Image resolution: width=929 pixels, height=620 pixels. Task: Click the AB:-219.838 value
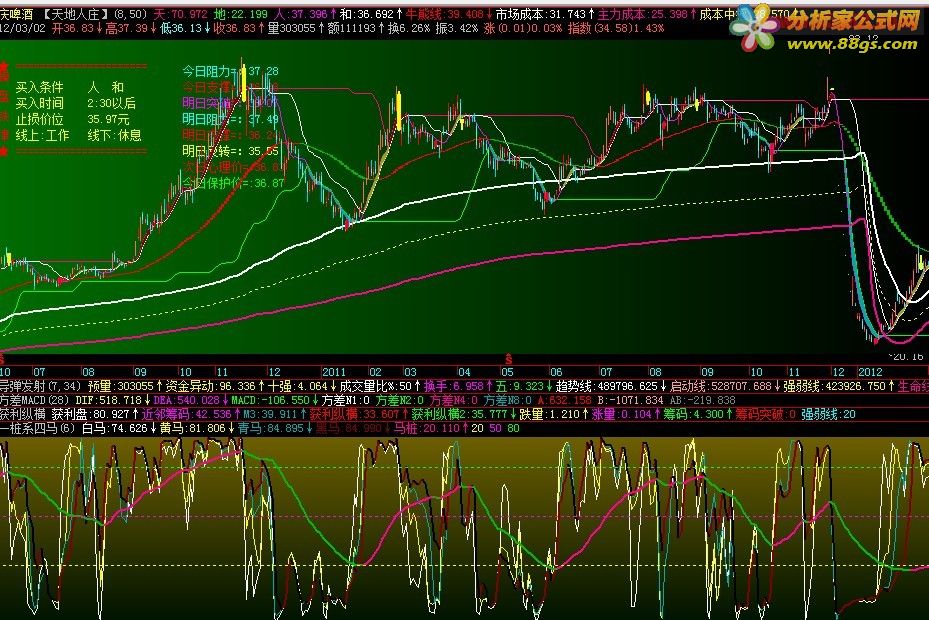703,401
